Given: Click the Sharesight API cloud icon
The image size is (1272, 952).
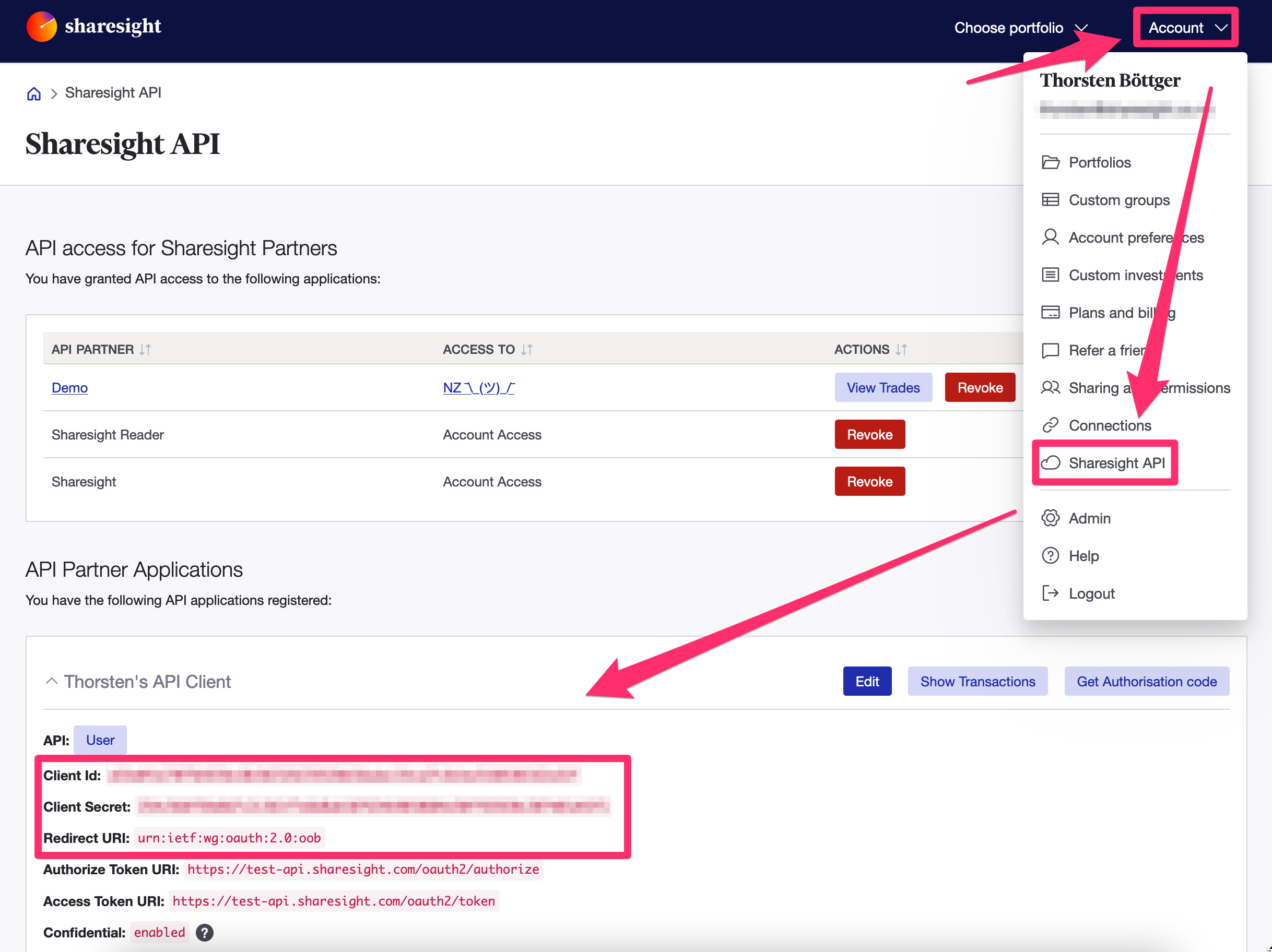Looking at the screenshot, I should pos(1051,463).
